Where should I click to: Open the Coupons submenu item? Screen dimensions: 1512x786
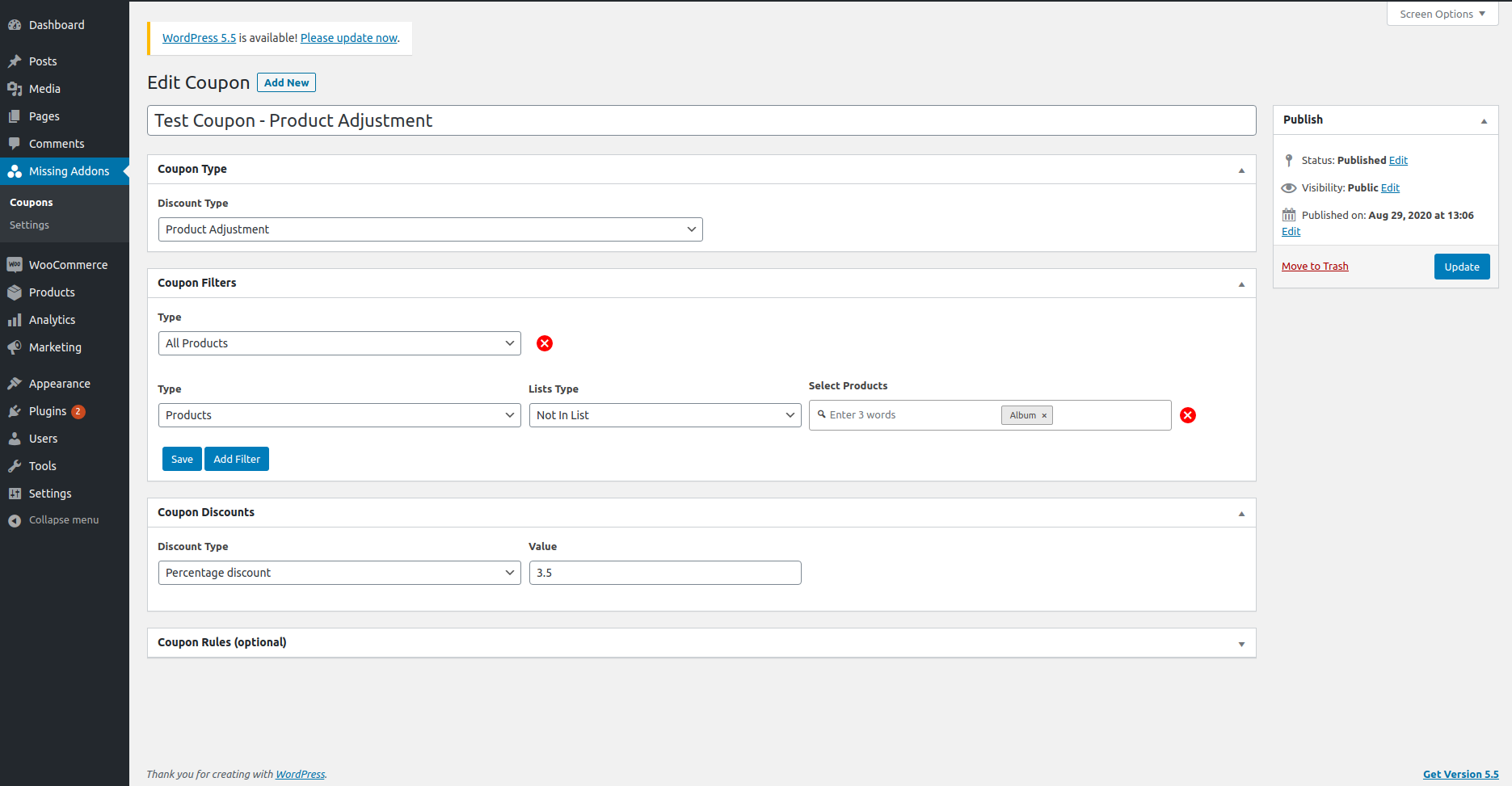coord(32,203)
